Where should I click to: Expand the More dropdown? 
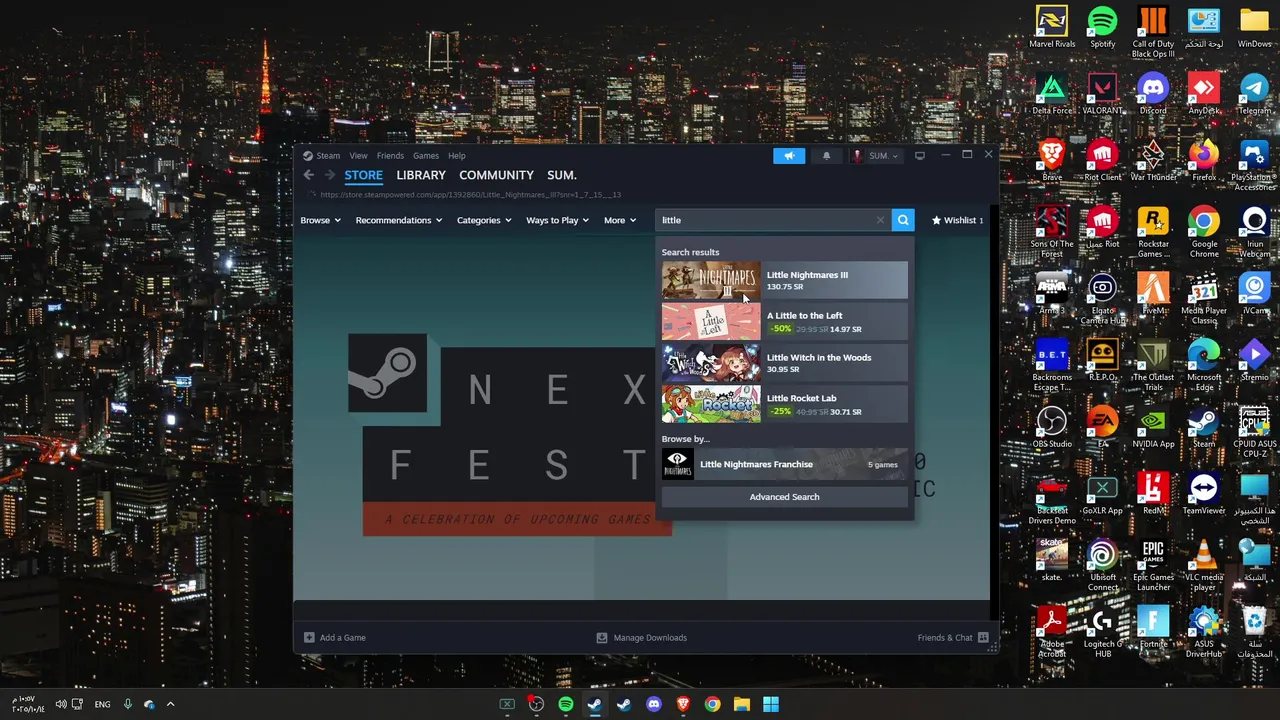click(x=620, y=220)
